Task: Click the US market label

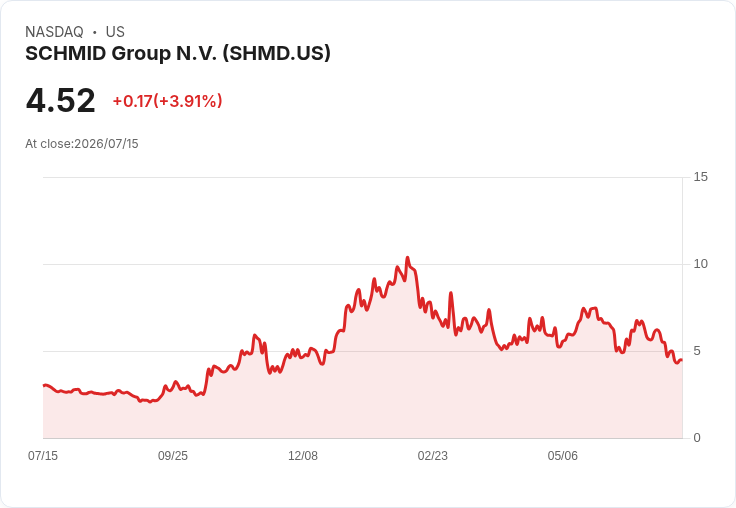Action: click(115, 32)
